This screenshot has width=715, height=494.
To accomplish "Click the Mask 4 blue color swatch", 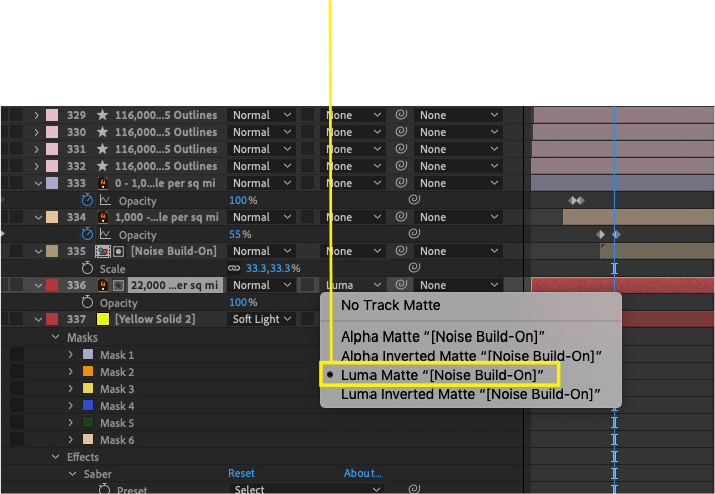I will (x=88, y=406).
